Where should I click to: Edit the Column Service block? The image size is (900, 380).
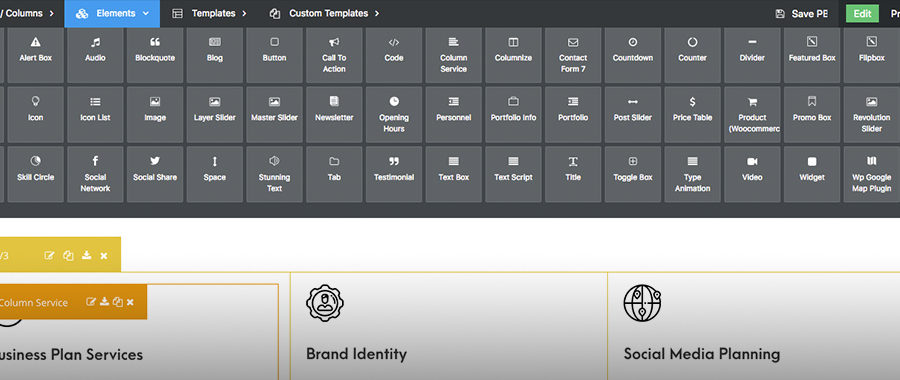pyautogui.click(x=91, y=302)
